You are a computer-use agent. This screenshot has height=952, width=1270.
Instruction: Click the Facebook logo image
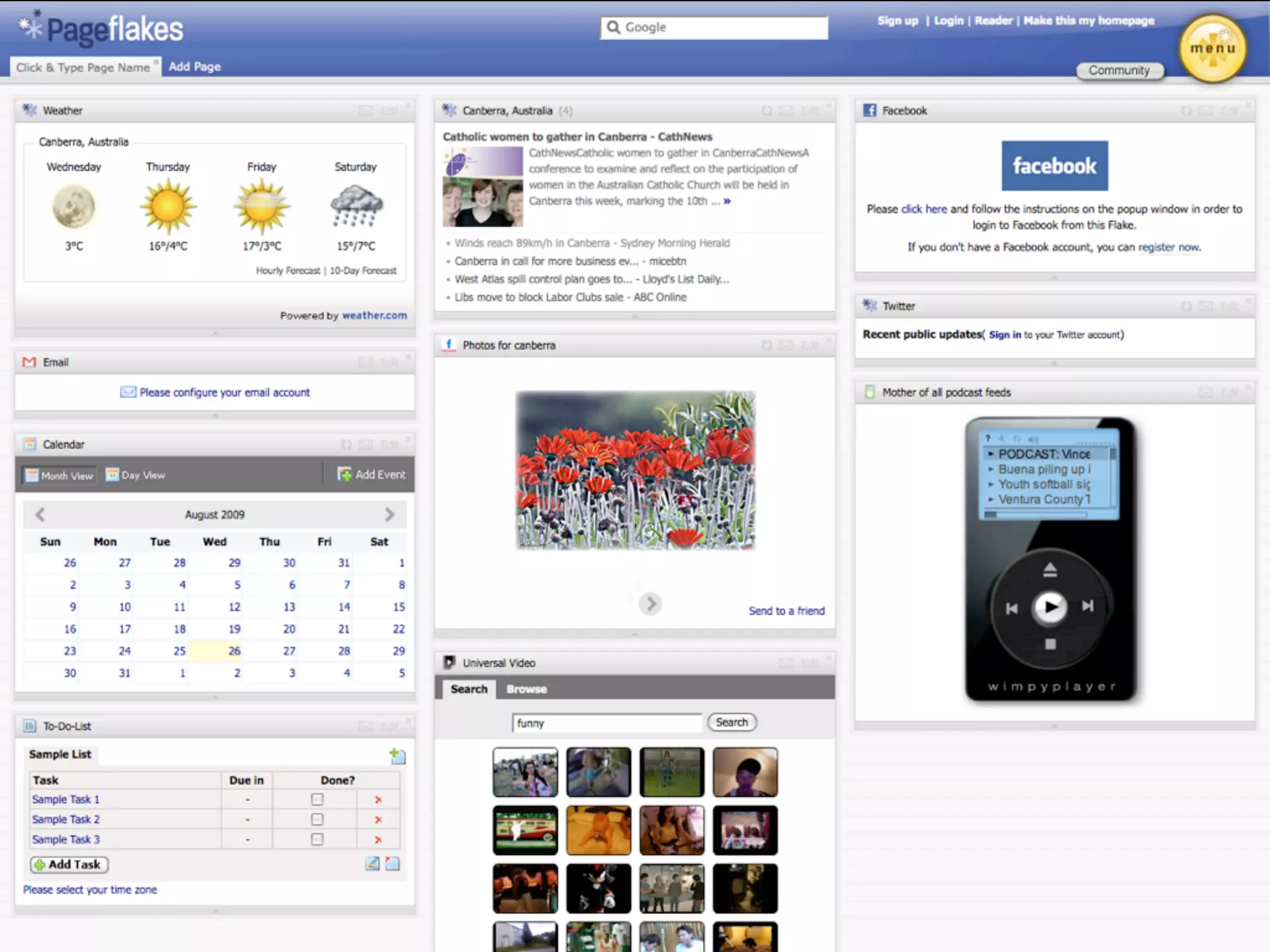(x=1054, y=165)
